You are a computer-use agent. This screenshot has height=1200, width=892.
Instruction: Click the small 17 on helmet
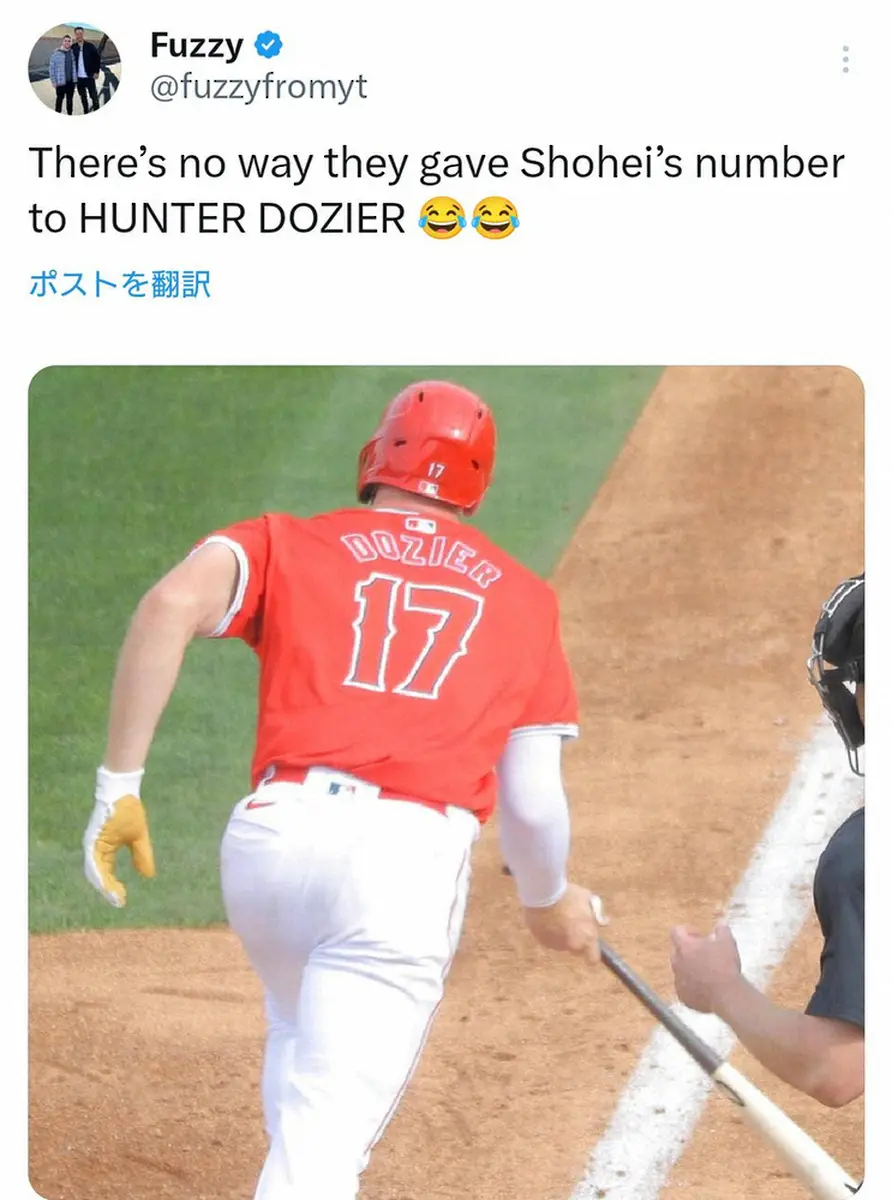click(x=436, y=469)
